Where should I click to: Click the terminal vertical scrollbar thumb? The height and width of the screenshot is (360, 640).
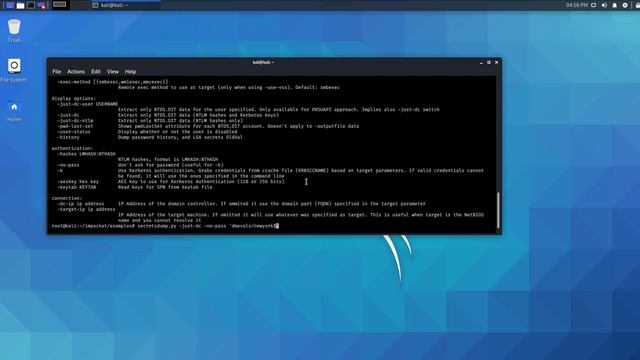pos(498,211)
